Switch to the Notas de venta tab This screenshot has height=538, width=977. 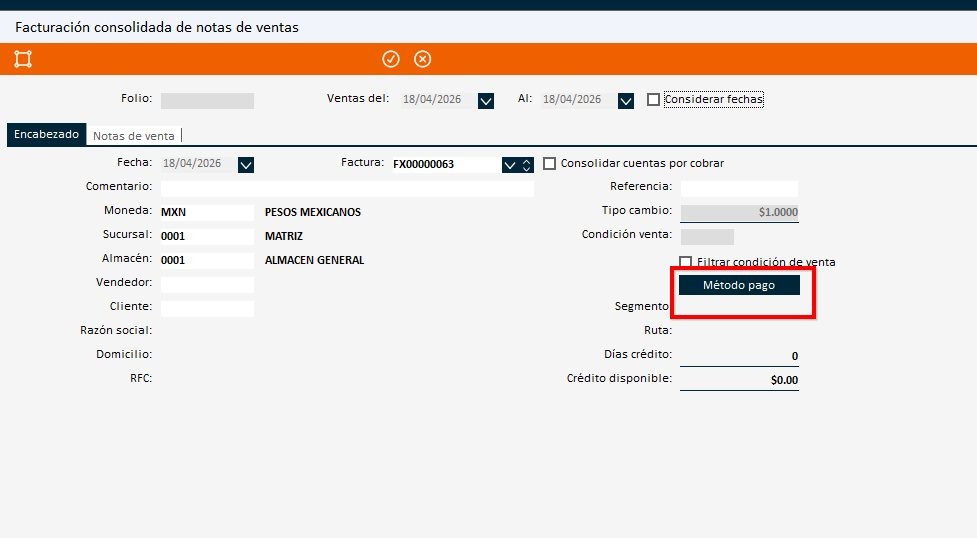[133, 136]
